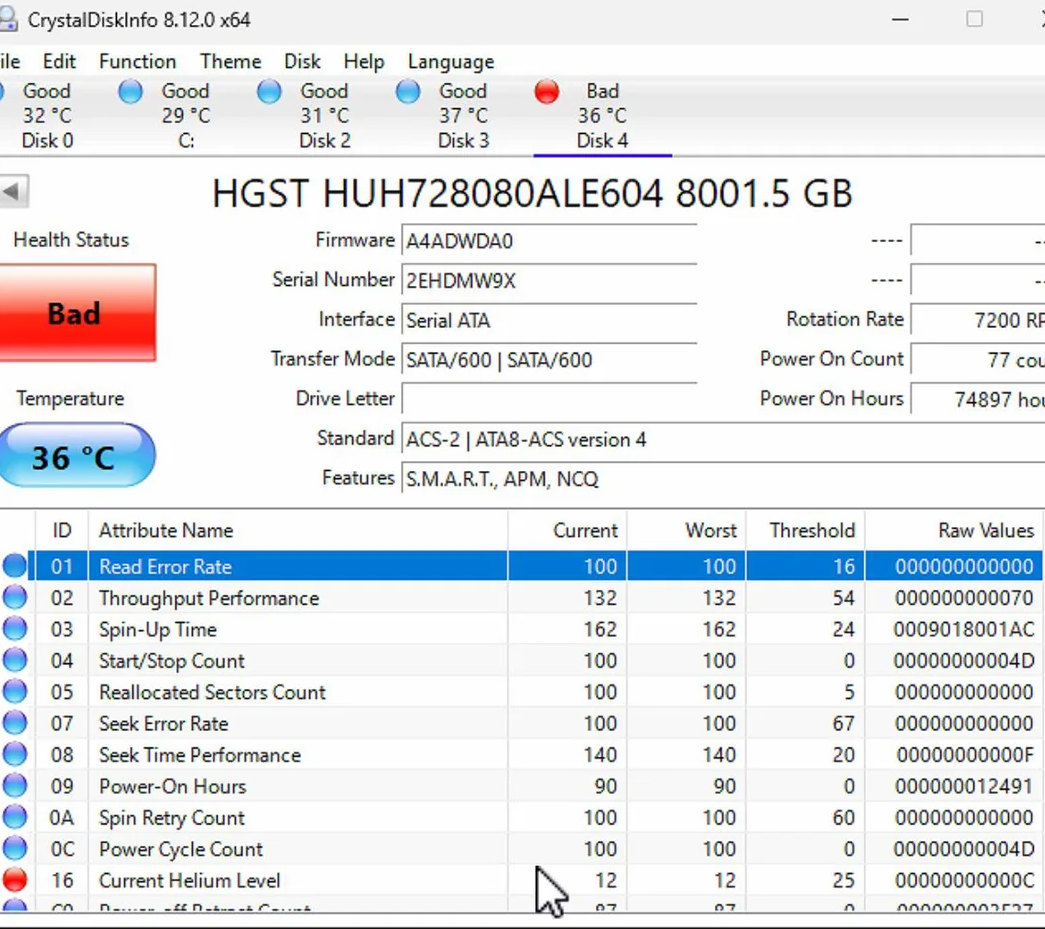This screenshot has height=929, width=1045.
Task: Click blue status orb of Read Error Rate
Action: pos(15,566)
